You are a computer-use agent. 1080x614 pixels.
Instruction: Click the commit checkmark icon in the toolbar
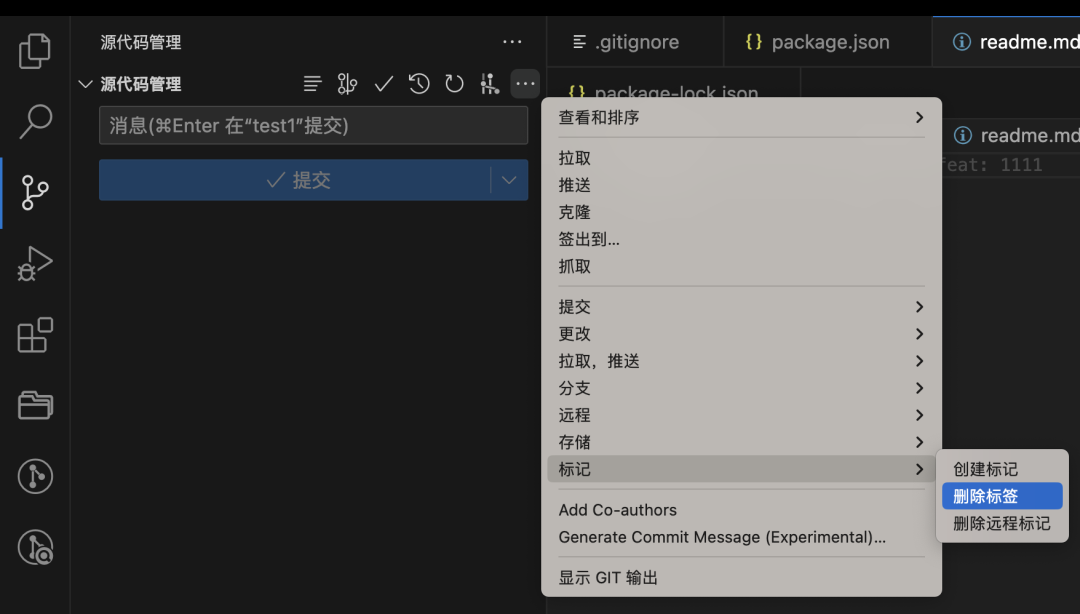pos(383,84)
